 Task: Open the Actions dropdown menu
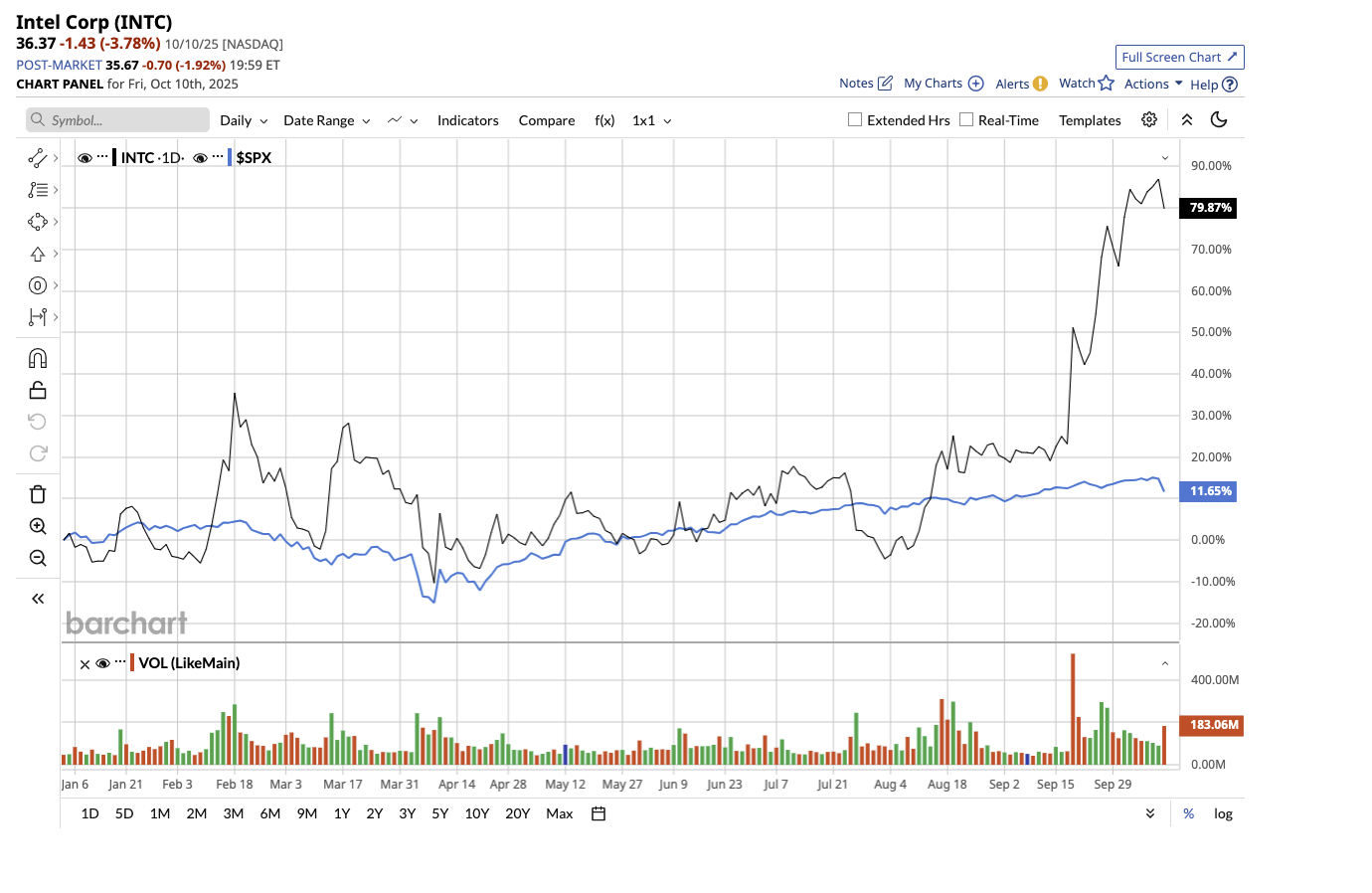(1153, 84)
